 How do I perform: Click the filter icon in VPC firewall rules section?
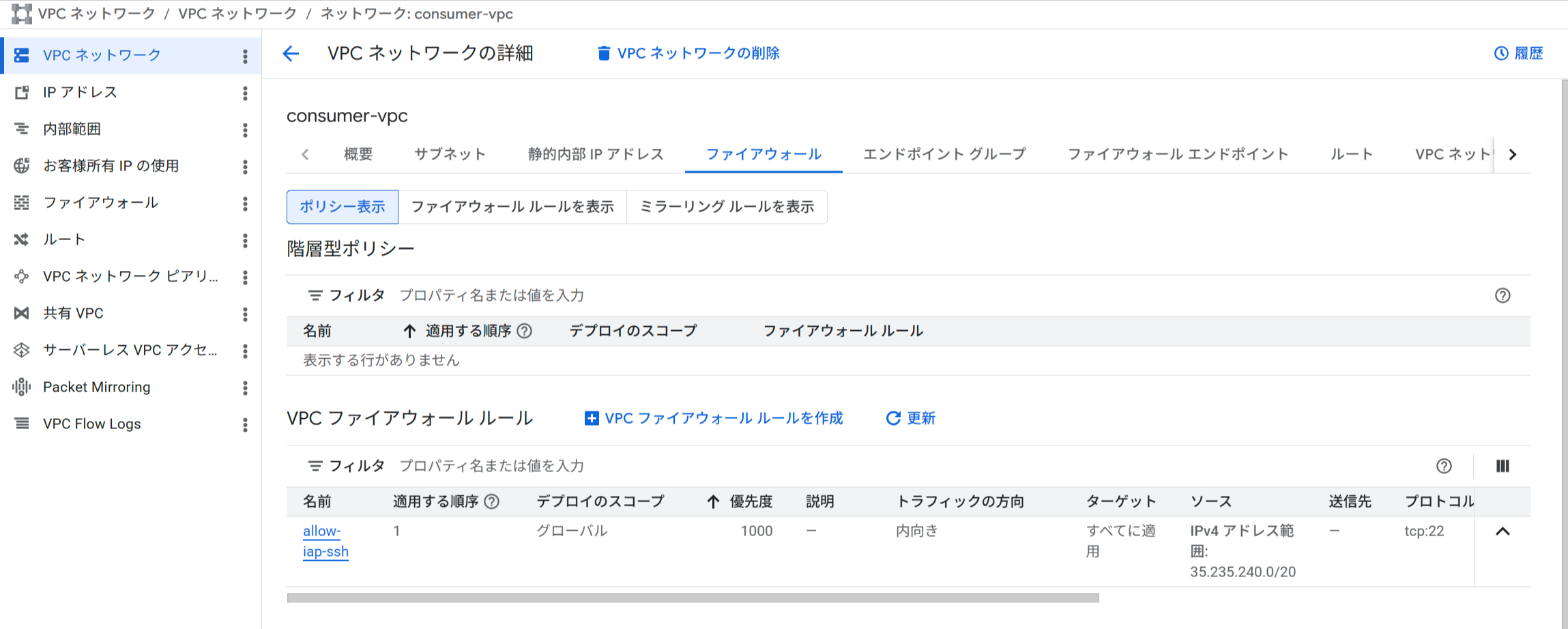(315, 466)
